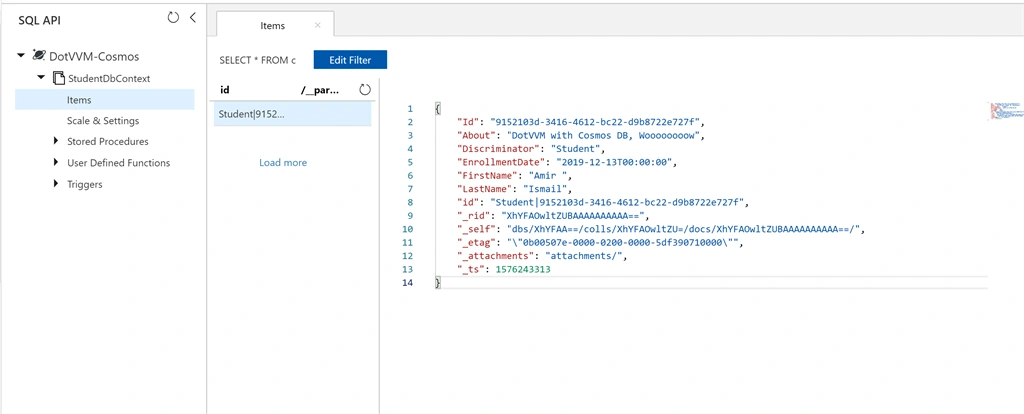1024x414 pixels.
Task: Refresh the SQL API resource tree
Action: point(173,18)
